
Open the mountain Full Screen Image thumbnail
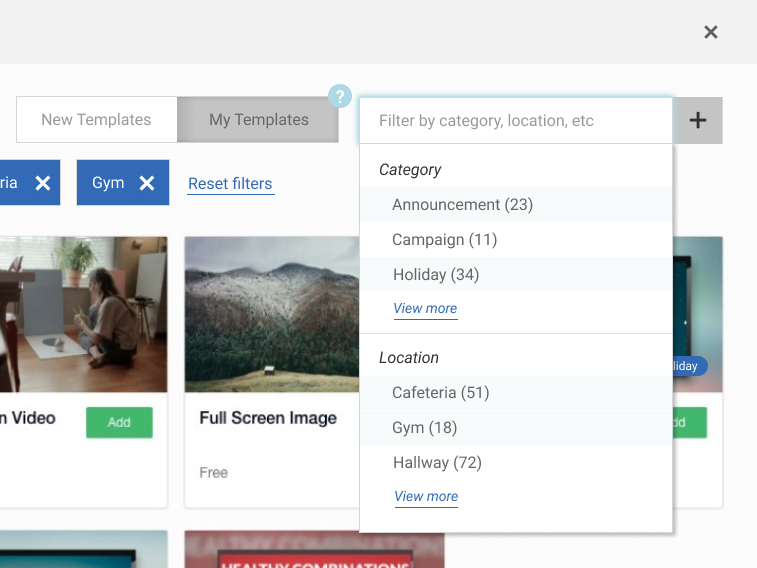272,314
